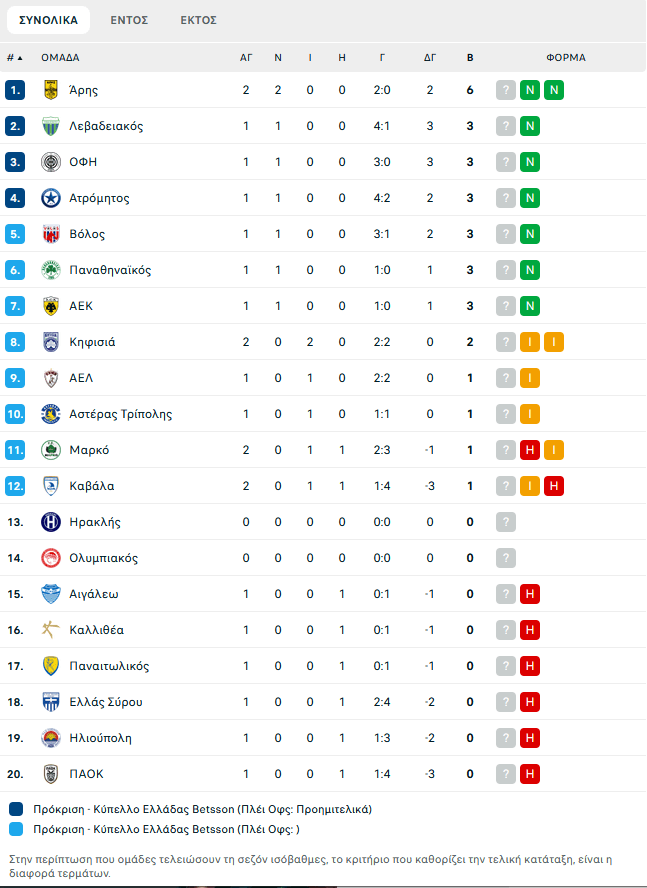Open the Ατρόμητος team name link
This screenshot has width=647, height=888.
tap(99, 198)
